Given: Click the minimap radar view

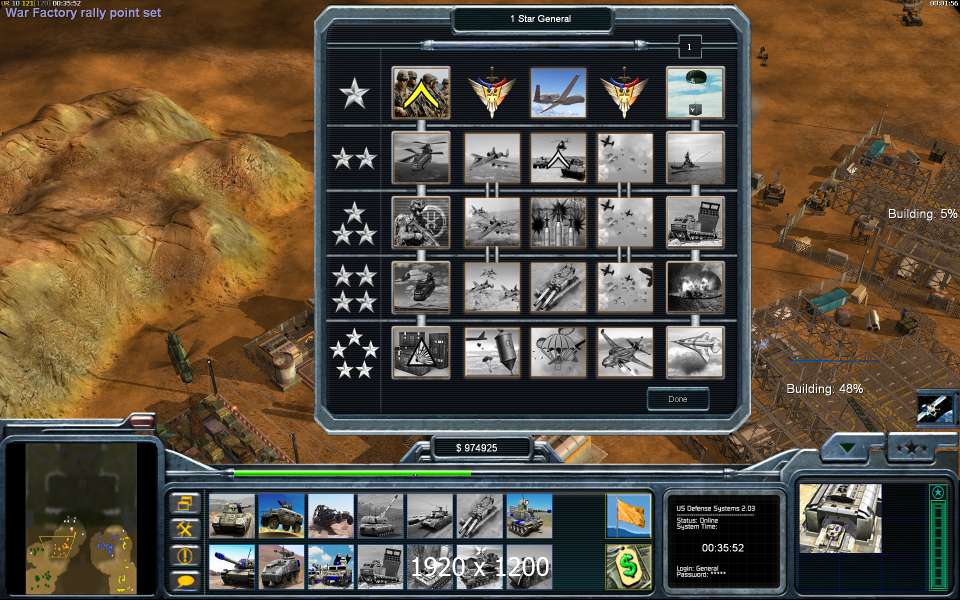Looking at the screenshot, I should 81,518.
